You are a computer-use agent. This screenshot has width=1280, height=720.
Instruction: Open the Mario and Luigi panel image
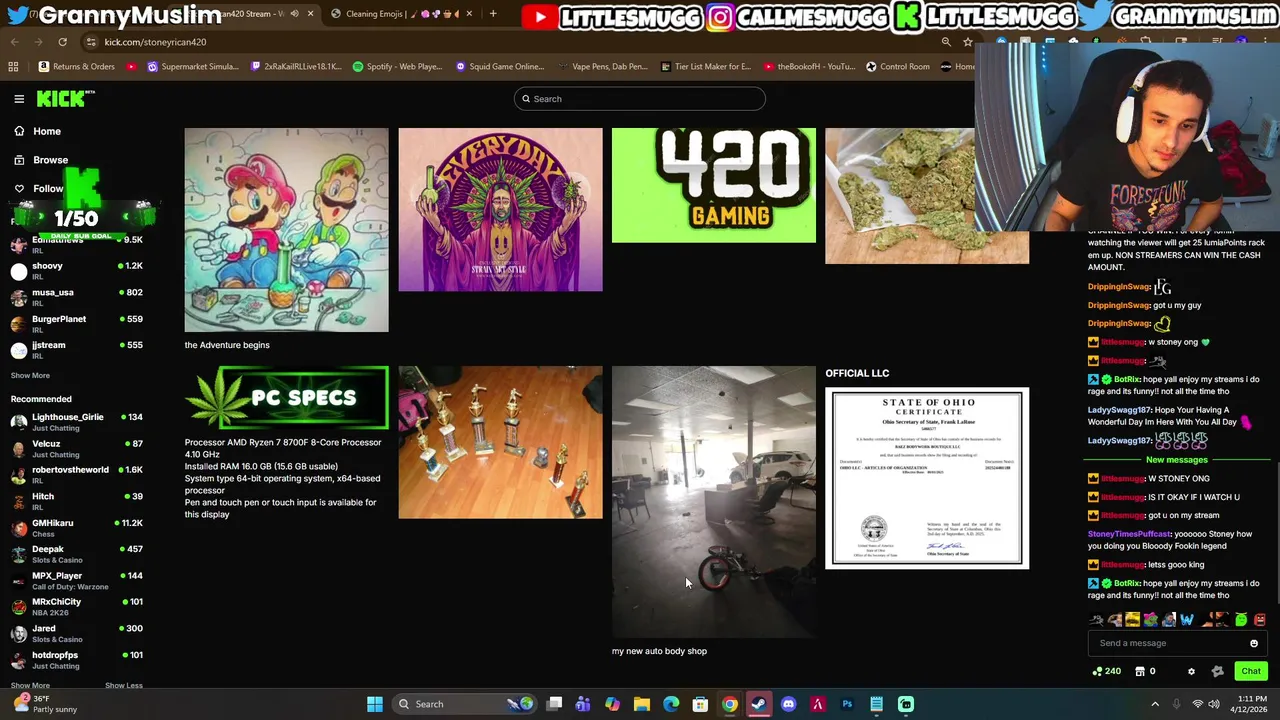point(286,230)
